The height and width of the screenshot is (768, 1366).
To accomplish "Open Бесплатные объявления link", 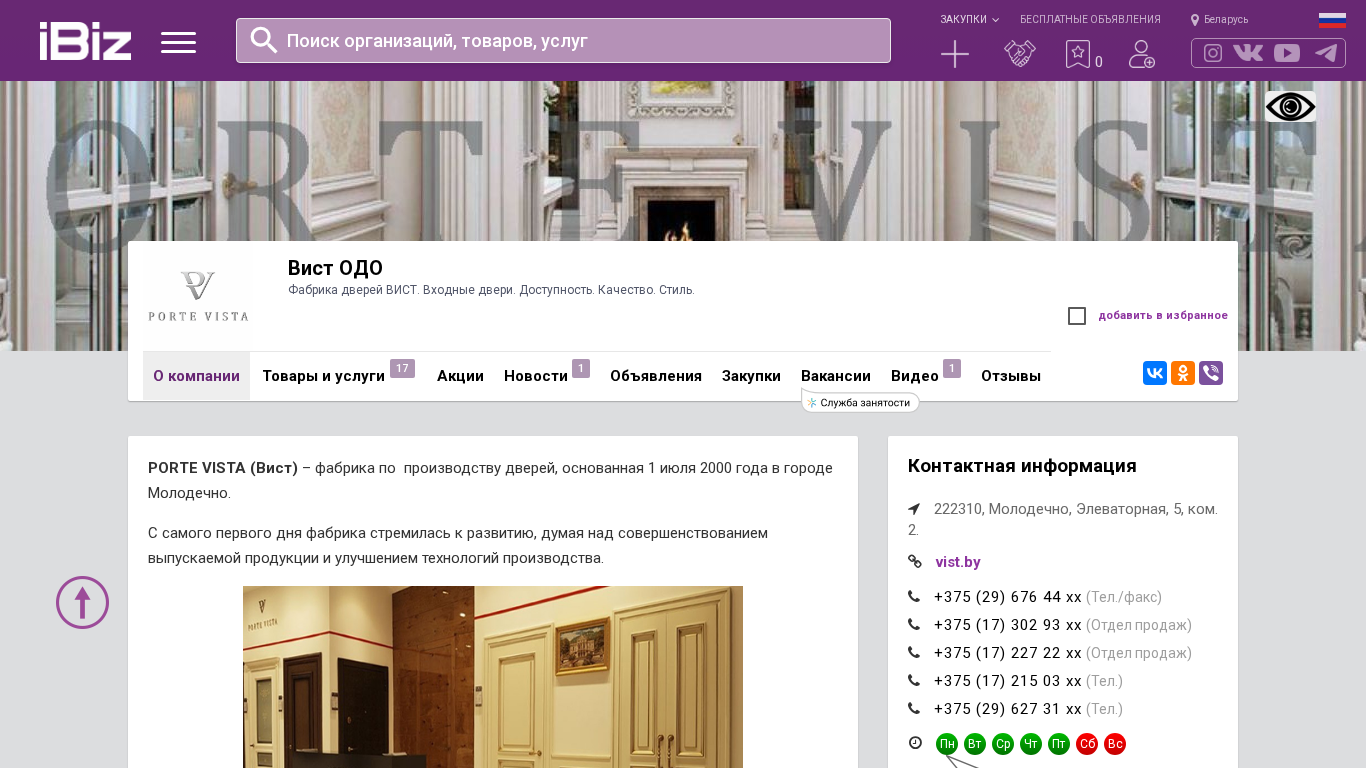I will point(1090,20).
